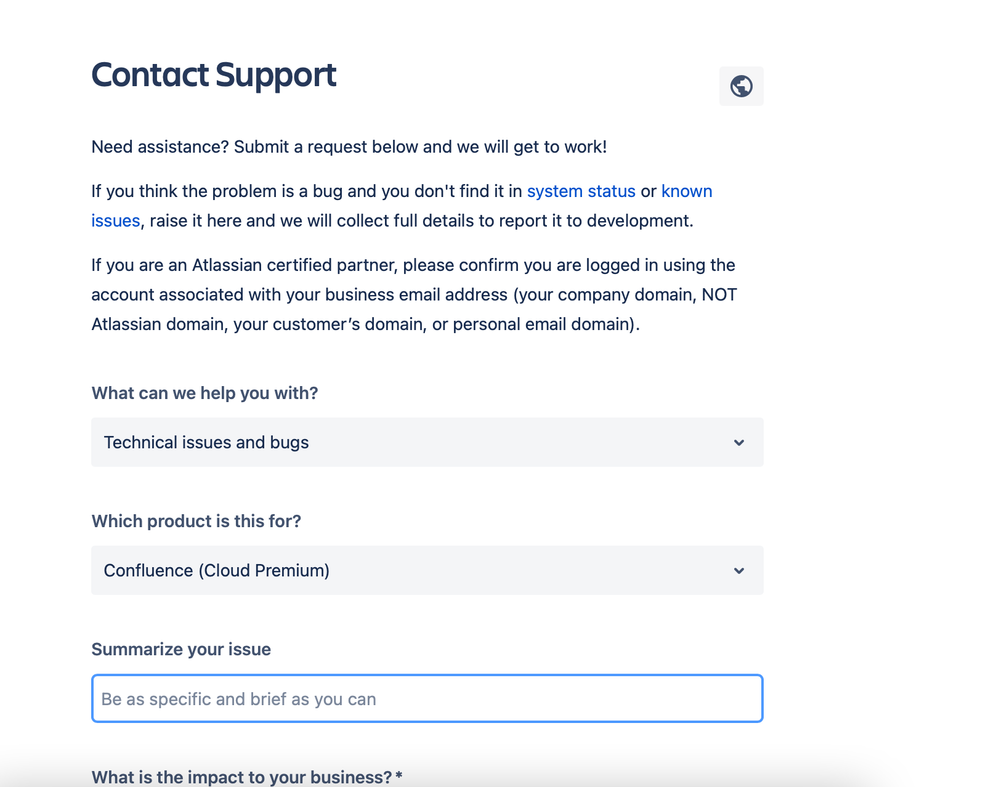Click the 'Summarize your issue' label
This screenshot has height=787, width=999.
click(x=181, y=649)
